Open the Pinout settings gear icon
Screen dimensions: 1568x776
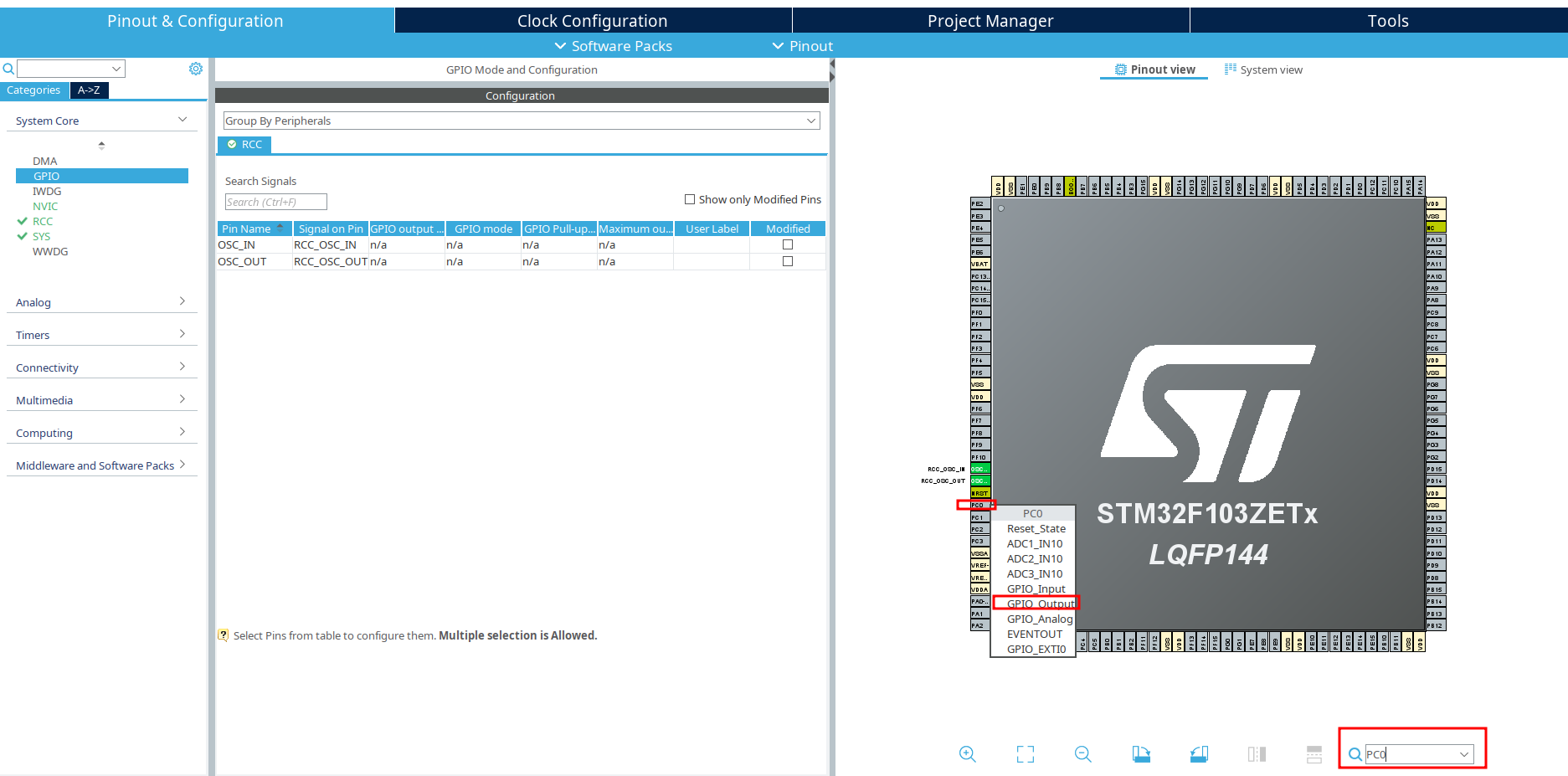point(195,68)
